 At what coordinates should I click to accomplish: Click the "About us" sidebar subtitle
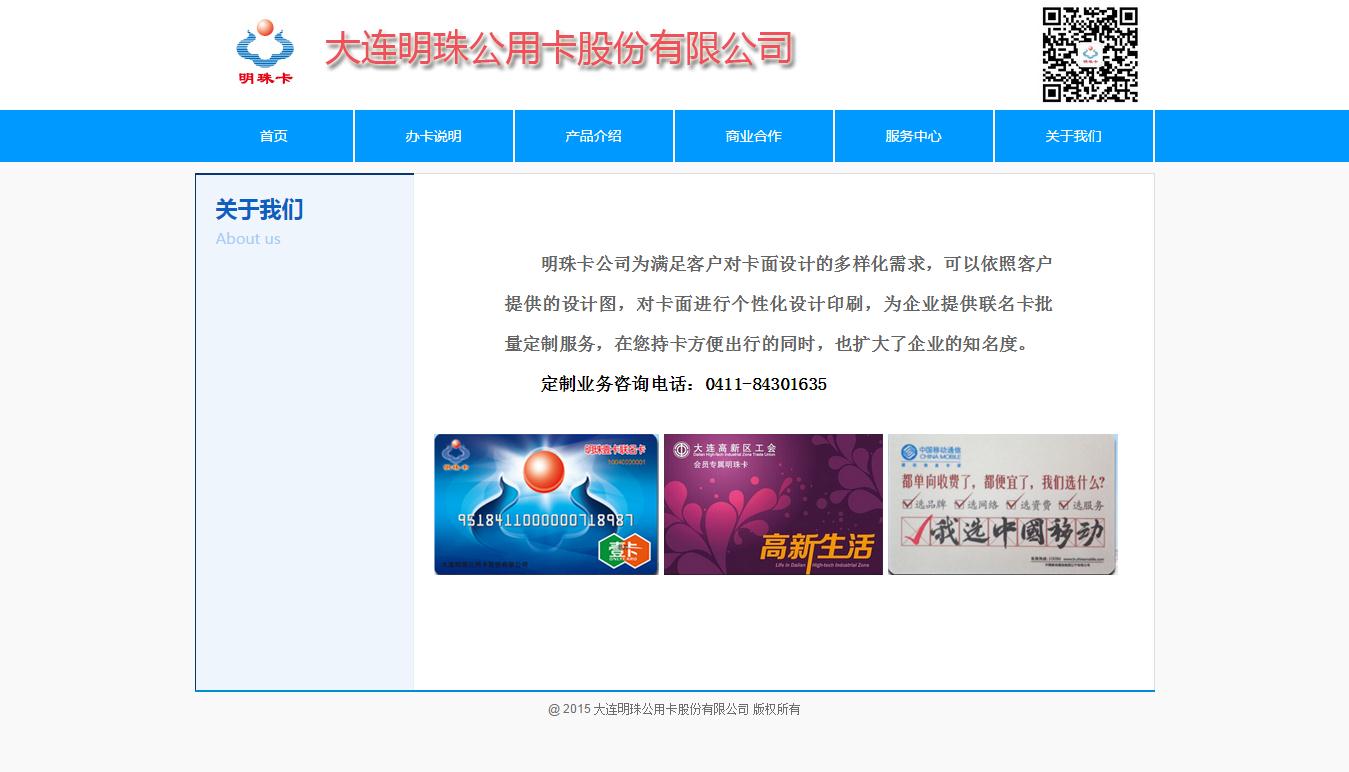pos(248,239)
